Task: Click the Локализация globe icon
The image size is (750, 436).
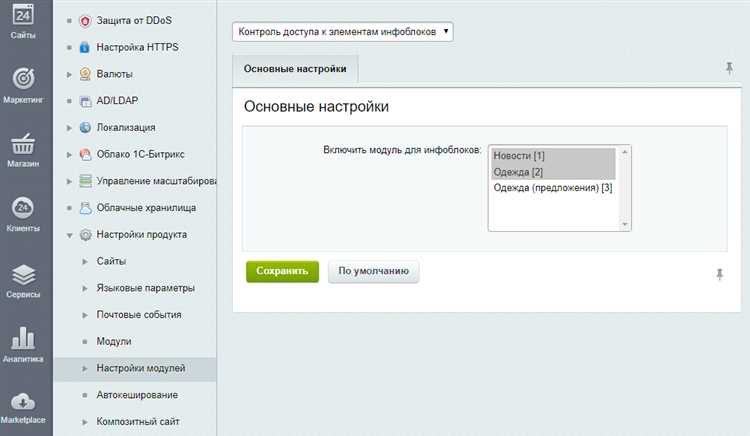Action: tap(85, 128)
